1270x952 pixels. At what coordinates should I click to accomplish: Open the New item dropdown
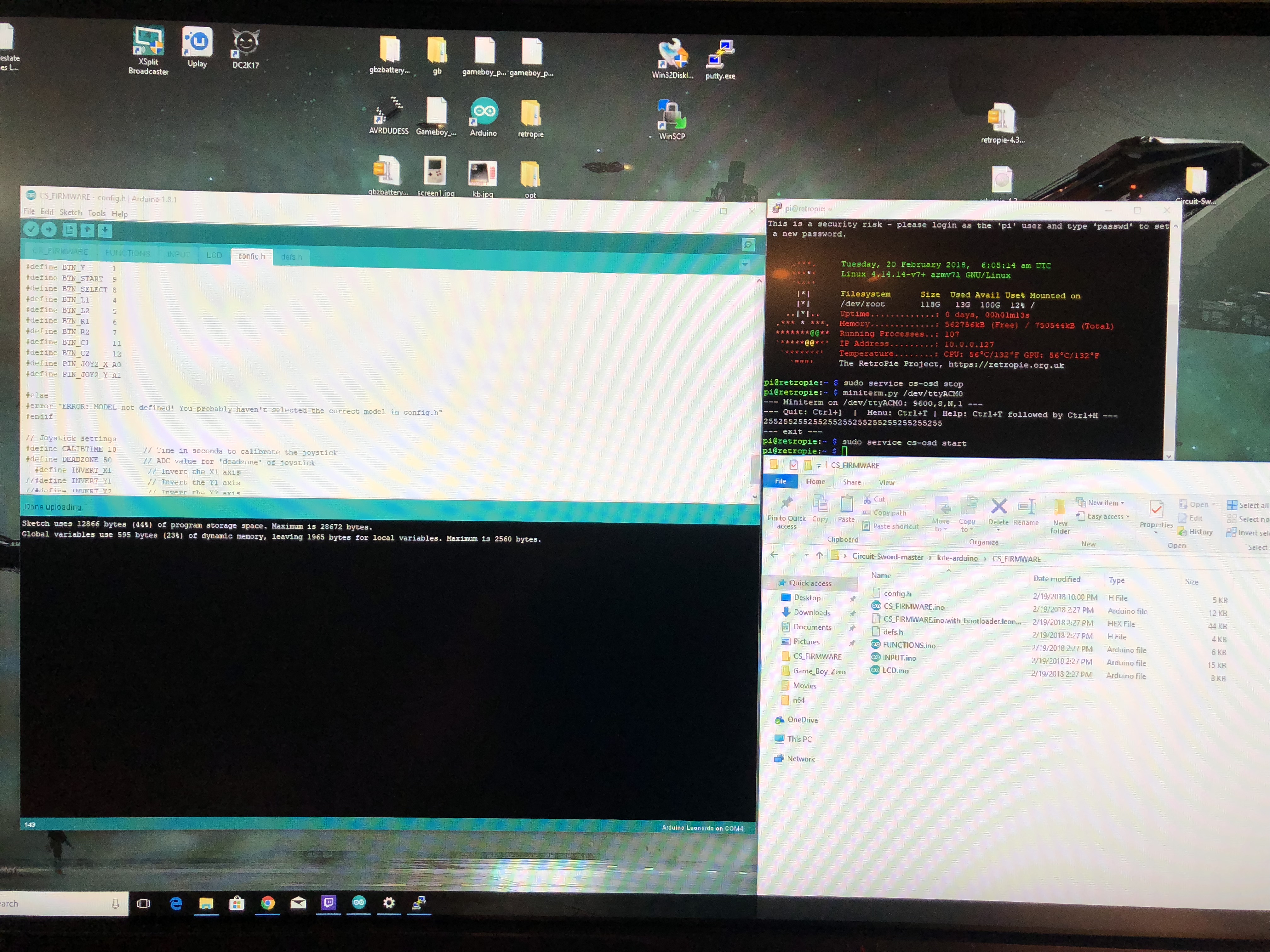[x=1100, y=503]
